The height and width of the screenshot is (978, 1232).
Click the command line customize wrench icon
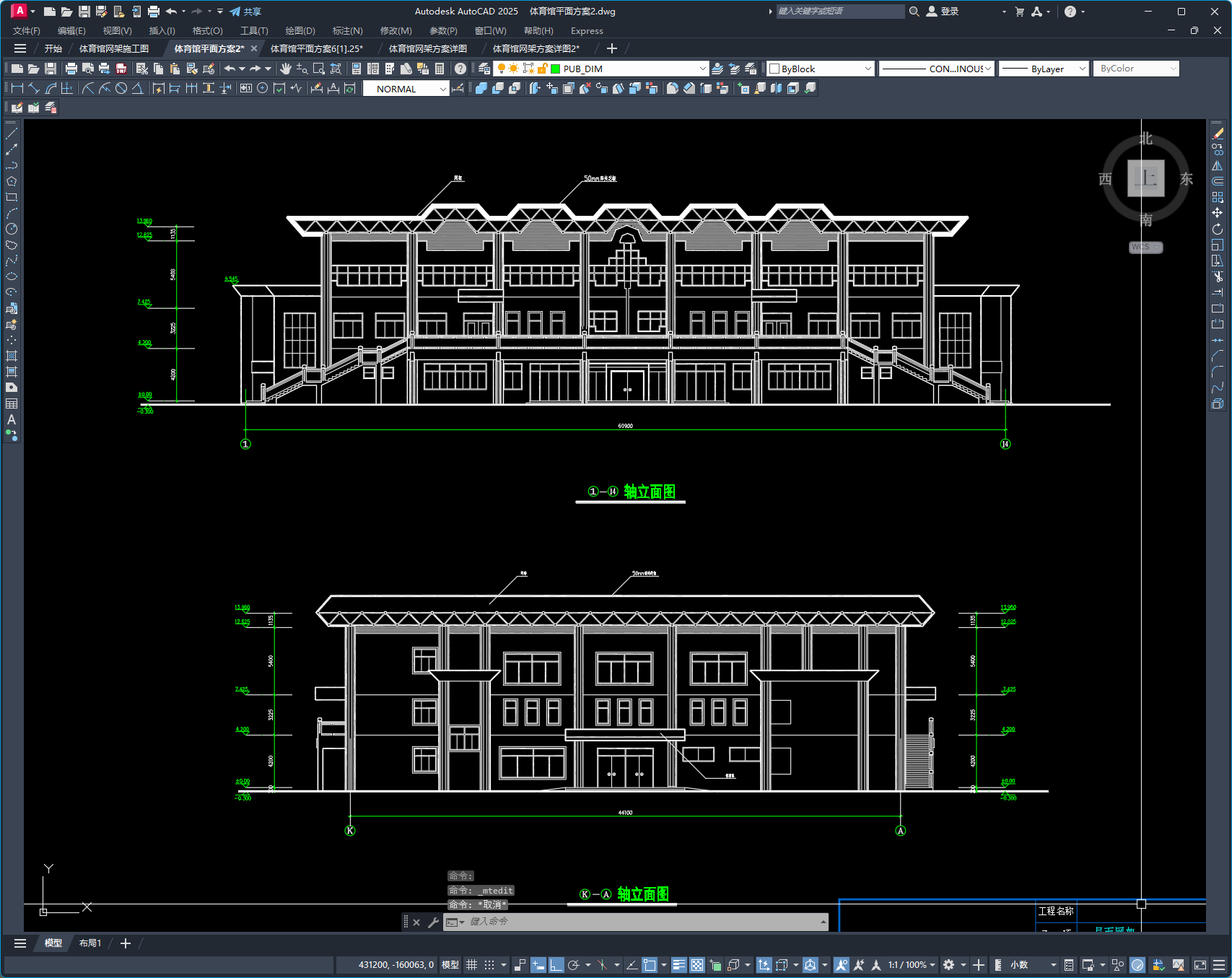[433, 922]
